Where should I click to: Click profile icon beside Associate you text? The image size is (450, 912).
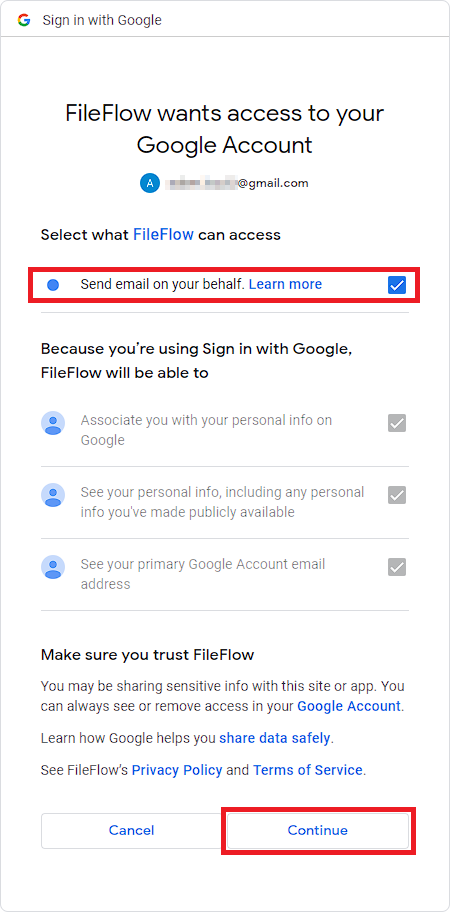click(53, 423)
